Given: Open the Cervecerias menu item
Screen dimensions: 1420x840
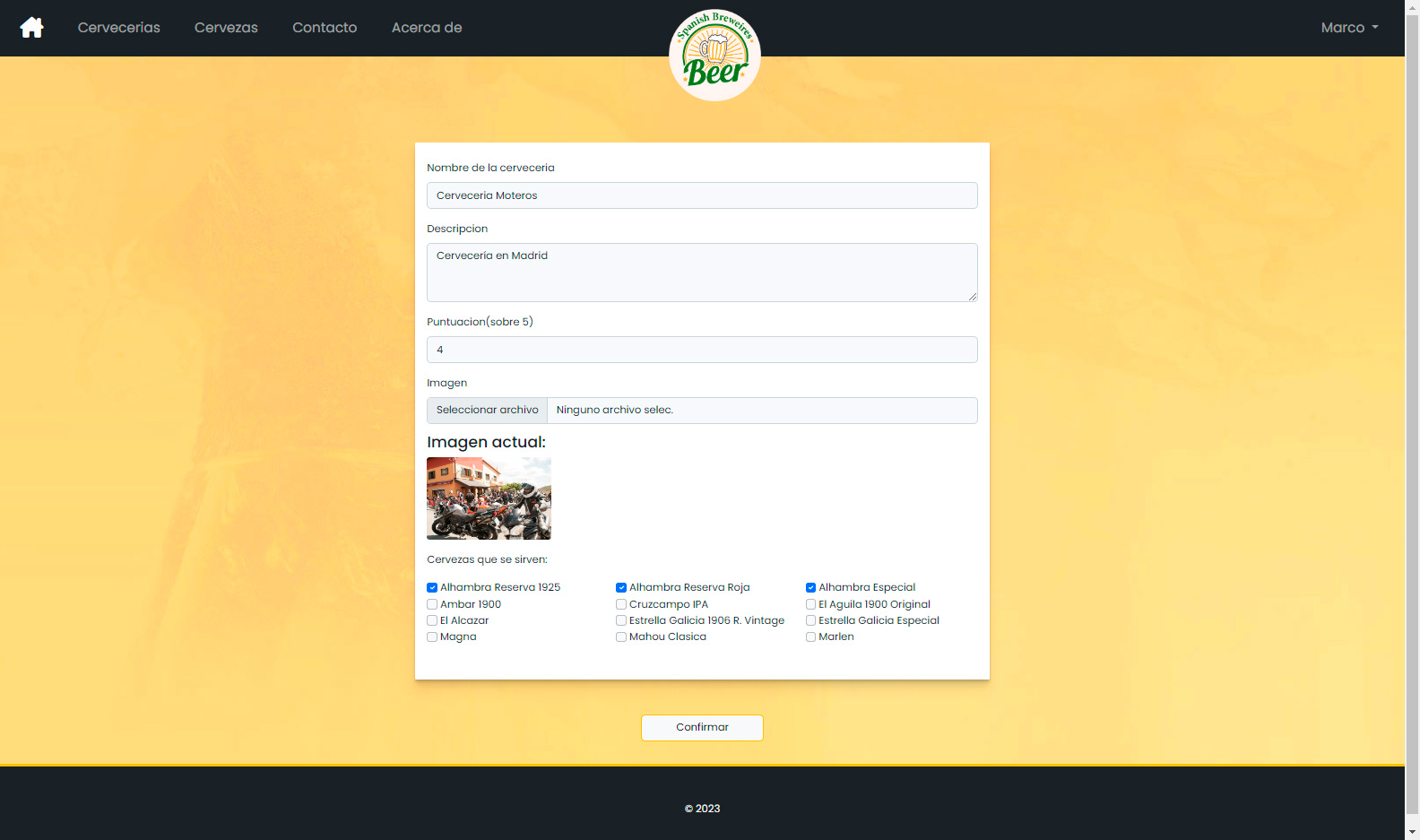Looking at the screenshot, I should coord(119,28).
